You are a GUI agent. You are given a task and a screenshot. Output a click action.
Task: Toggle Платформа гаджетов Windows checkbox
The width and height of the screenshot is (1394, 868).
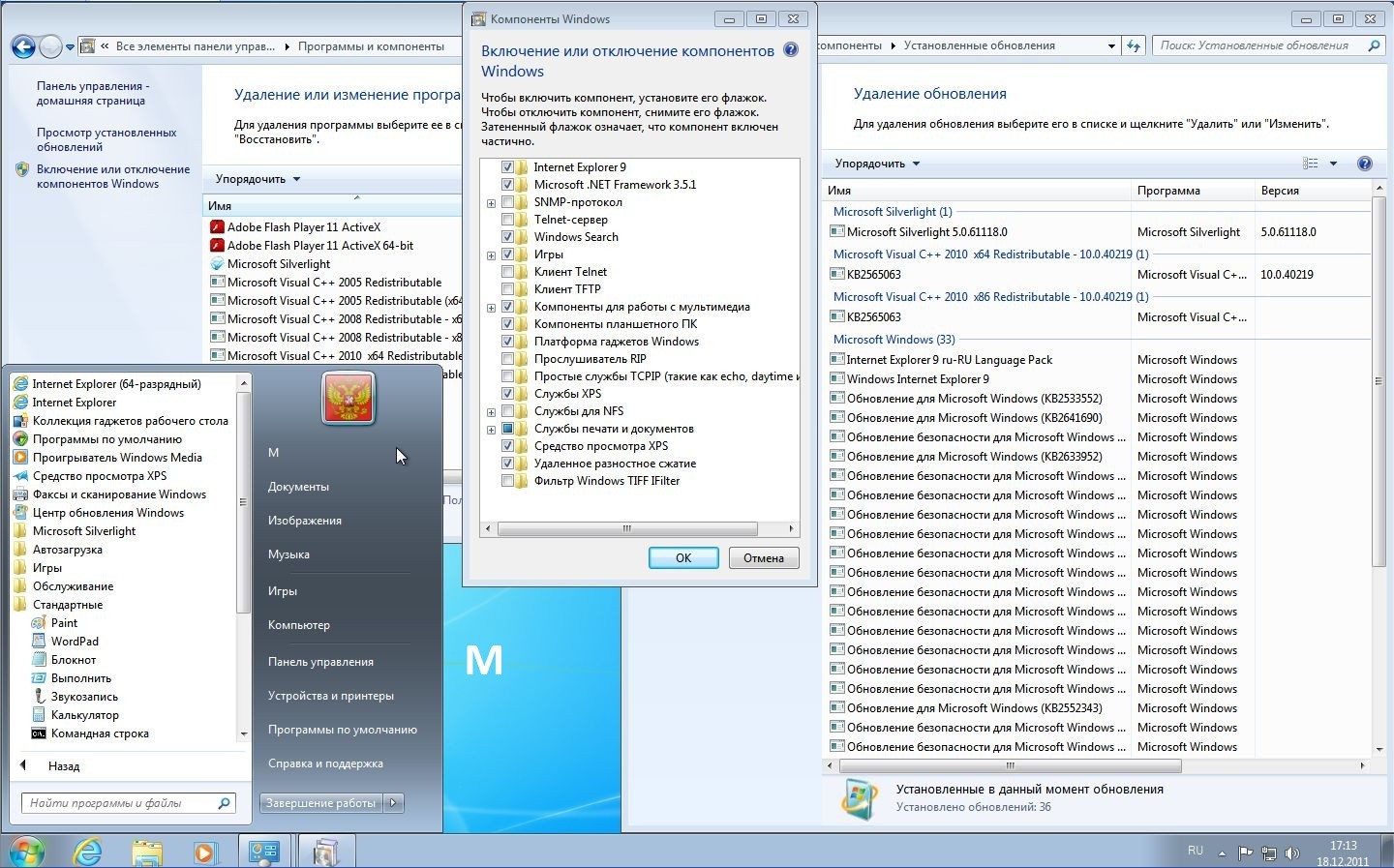[x=507, y=342]
